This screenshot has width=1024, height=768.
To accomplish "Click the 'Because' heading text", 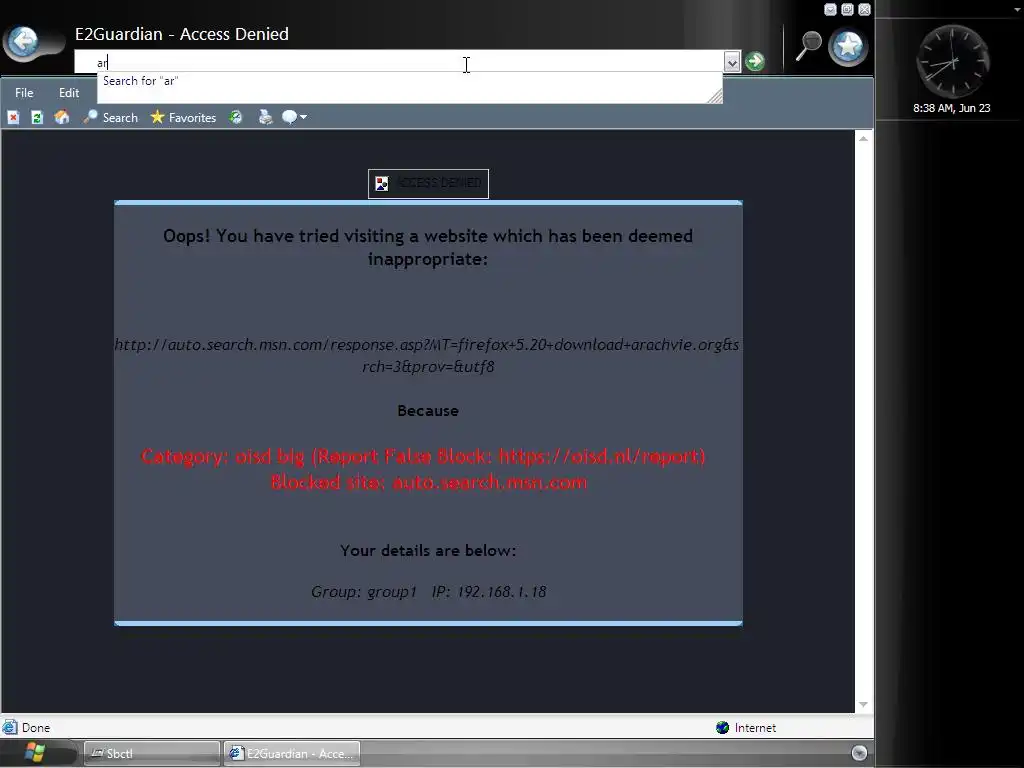I will click(x=428, y=411).
